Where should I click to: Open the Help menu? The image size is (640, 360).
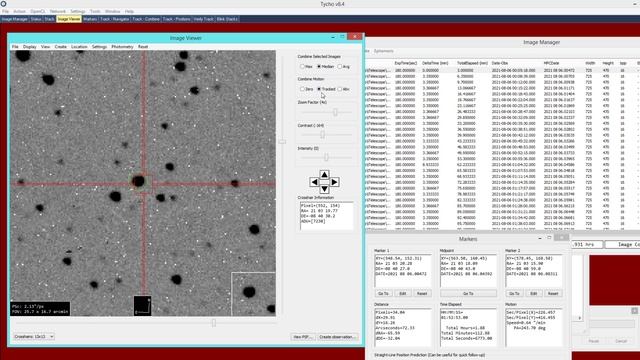coord(129,11)
